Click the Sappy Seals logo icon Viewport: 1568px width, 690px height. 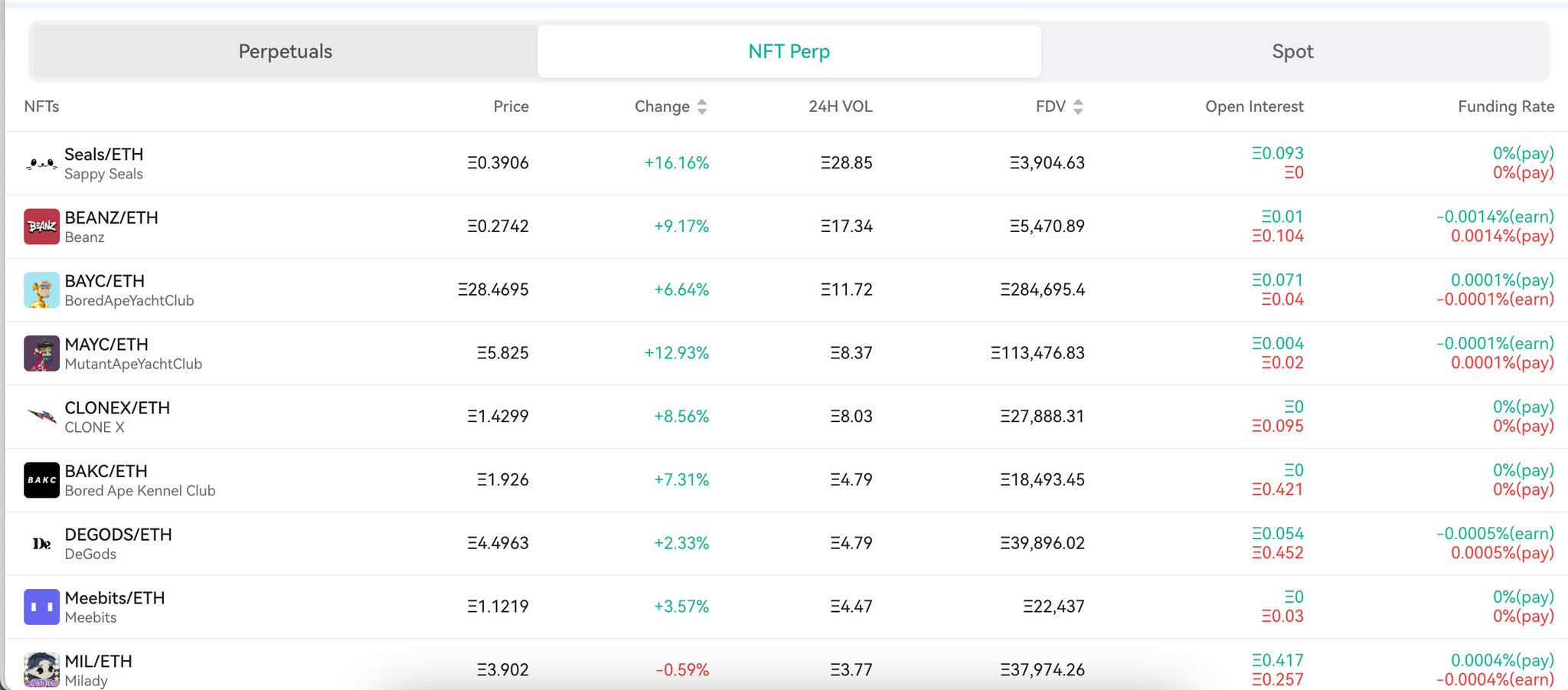click(41, 163)
